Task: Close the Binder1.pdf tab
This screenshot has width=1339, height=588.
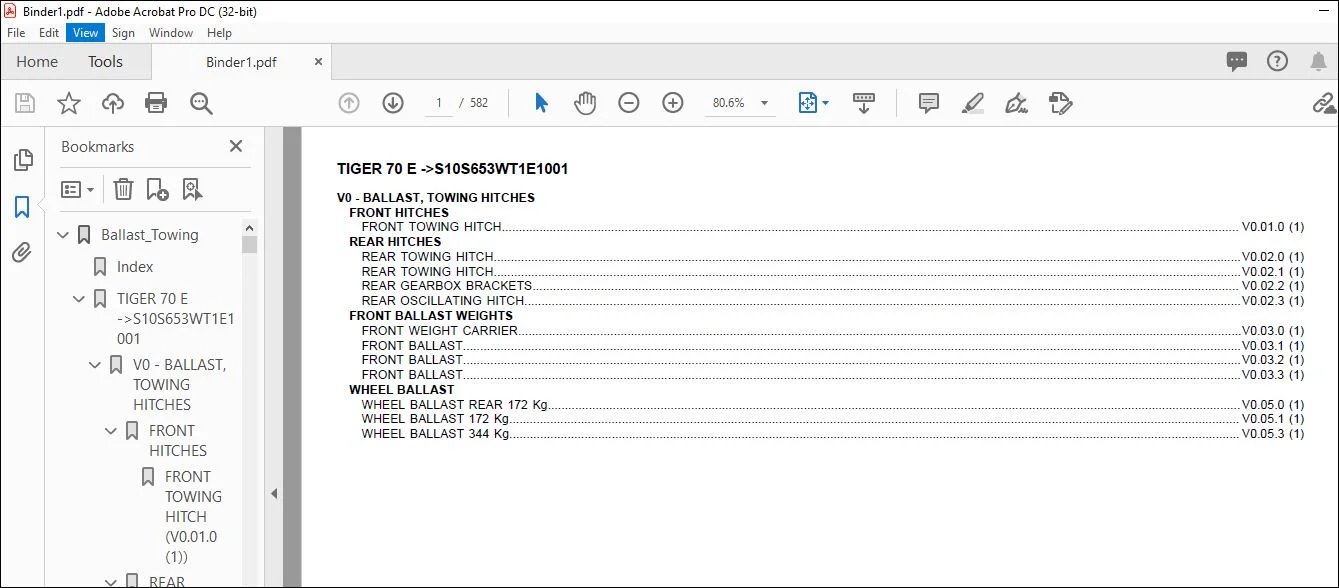Action: [x=319, y=62]
